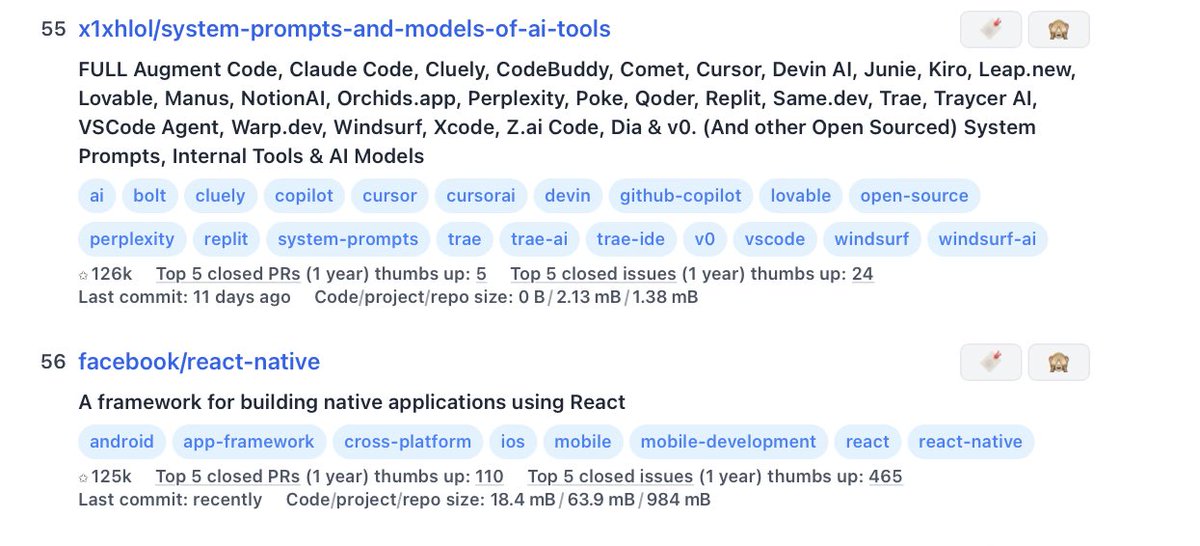Select the 'devin' topic tag
1200x546 pixels.
[x=567, y=196]
